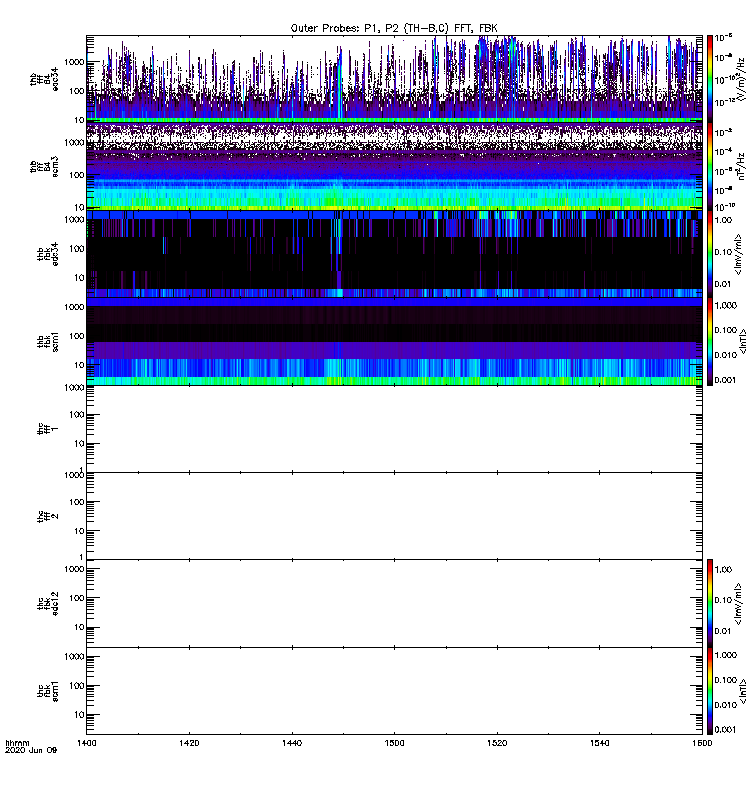Click the plot title 'Outer Probes: P1, P2 (TH-B,C) FFT, FBK'
The image size is (750, 800).
[394, 29]
